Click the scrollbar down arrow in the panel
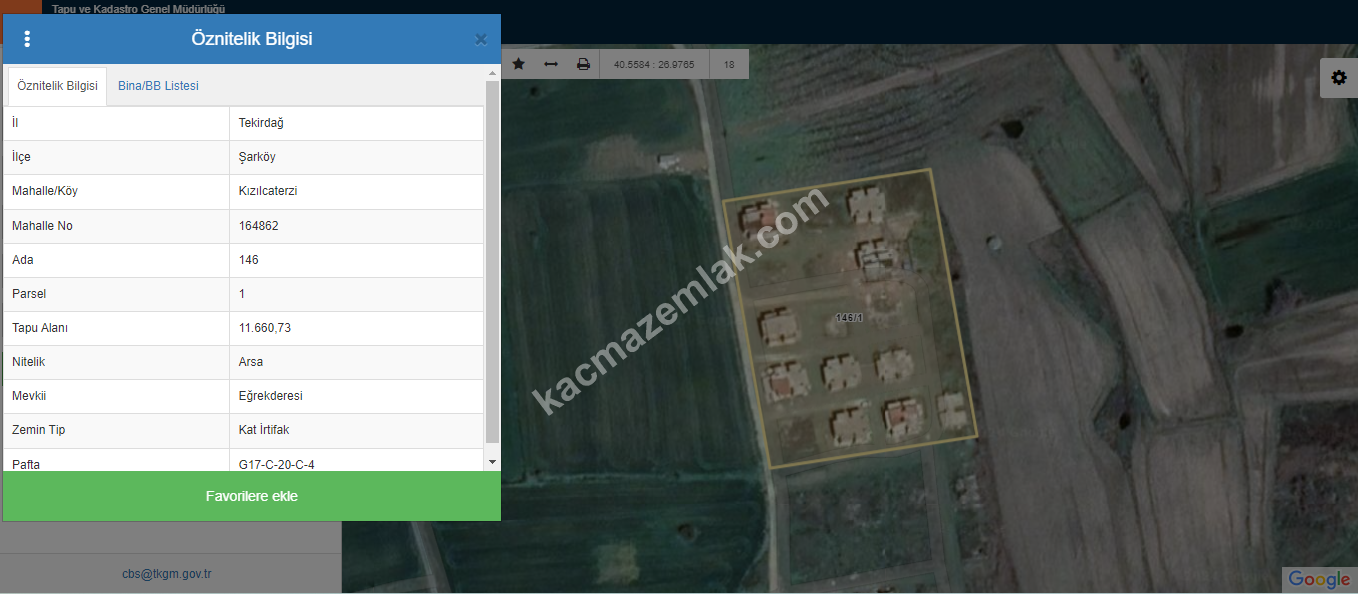Screen dimensions: 1358x594 [x=492, y=462]
